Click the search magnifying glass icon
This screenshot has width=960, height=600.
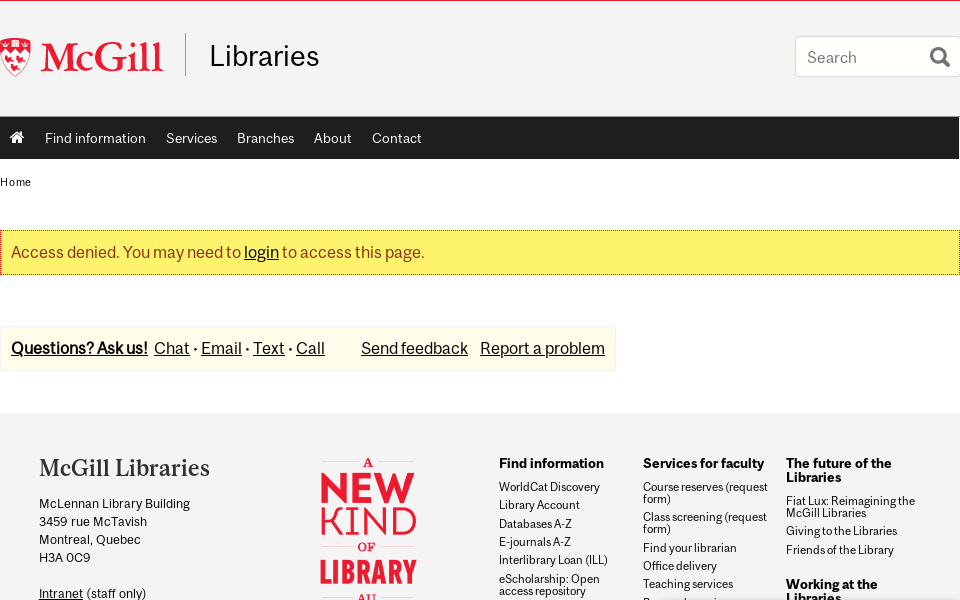939,57
